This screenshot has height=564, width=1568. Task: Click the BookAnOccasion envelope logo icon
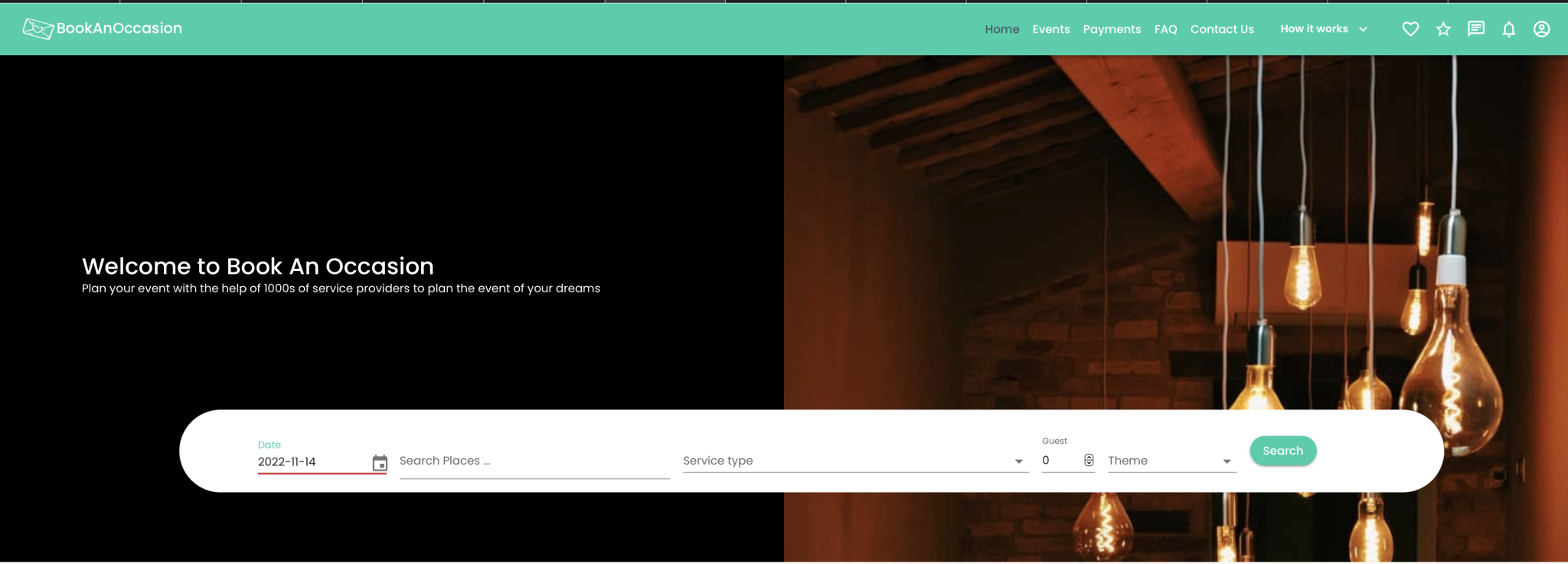[38, 28]
